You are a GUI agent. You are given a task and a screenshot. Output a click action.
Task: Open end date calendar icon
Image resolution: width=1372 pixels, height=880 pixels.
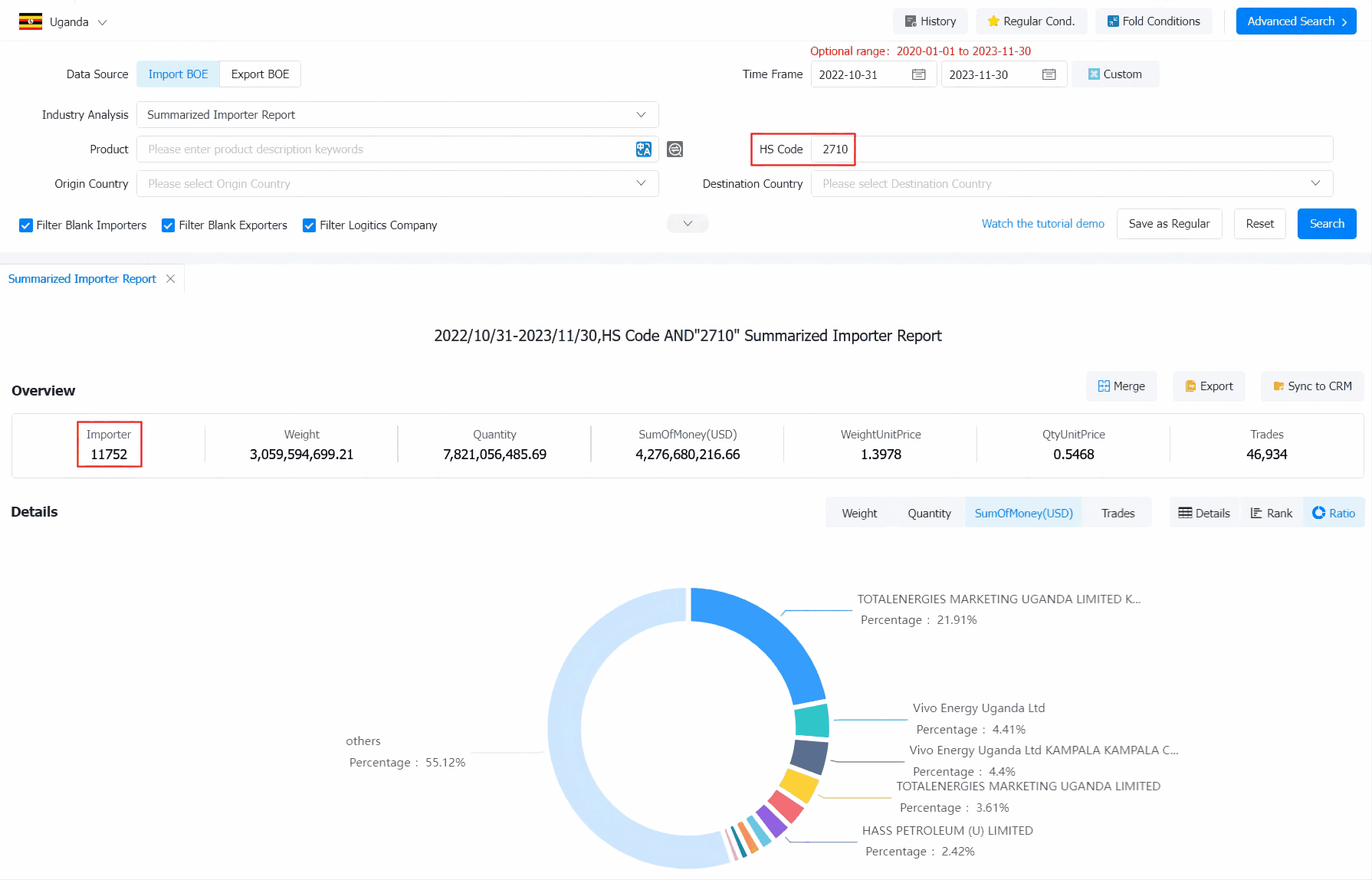(1049, 74)
